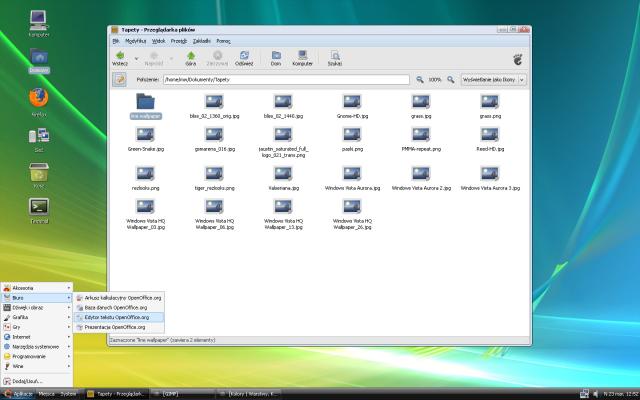
Task: Reload the folder with Odśwież icon
Action: [244, 58]
